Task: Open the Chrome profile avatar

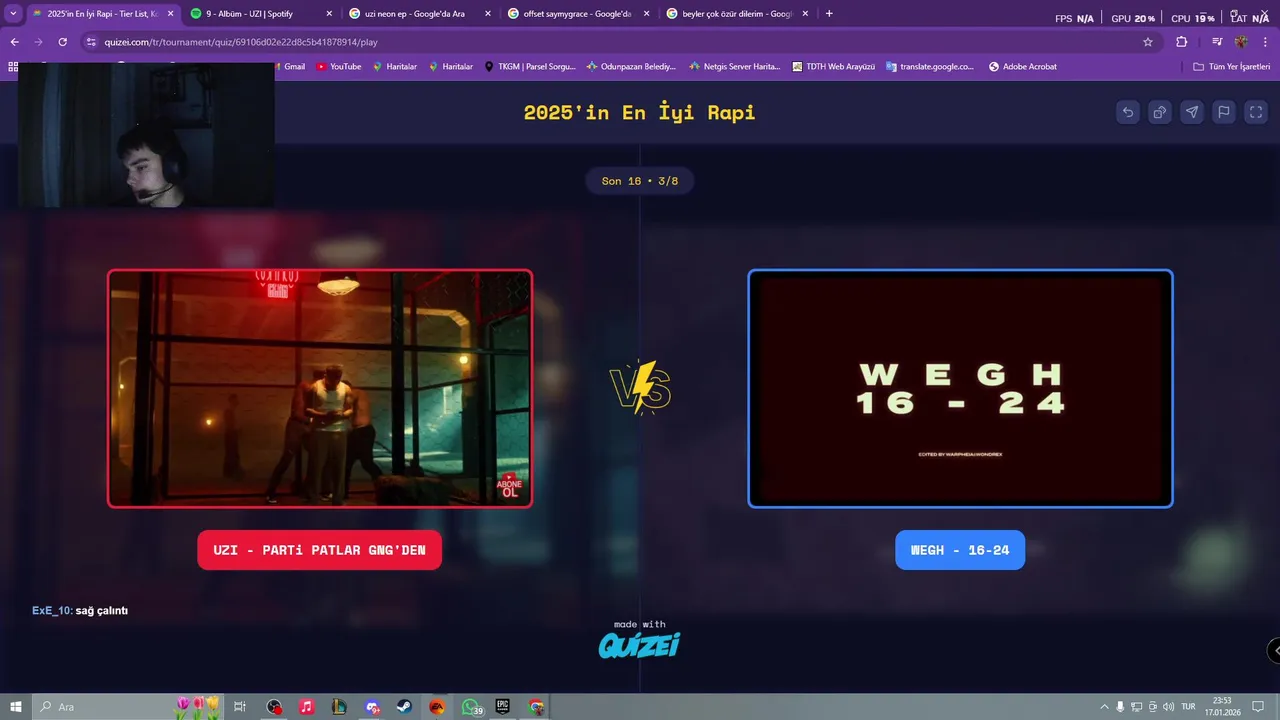Action: pos(1241,42)
